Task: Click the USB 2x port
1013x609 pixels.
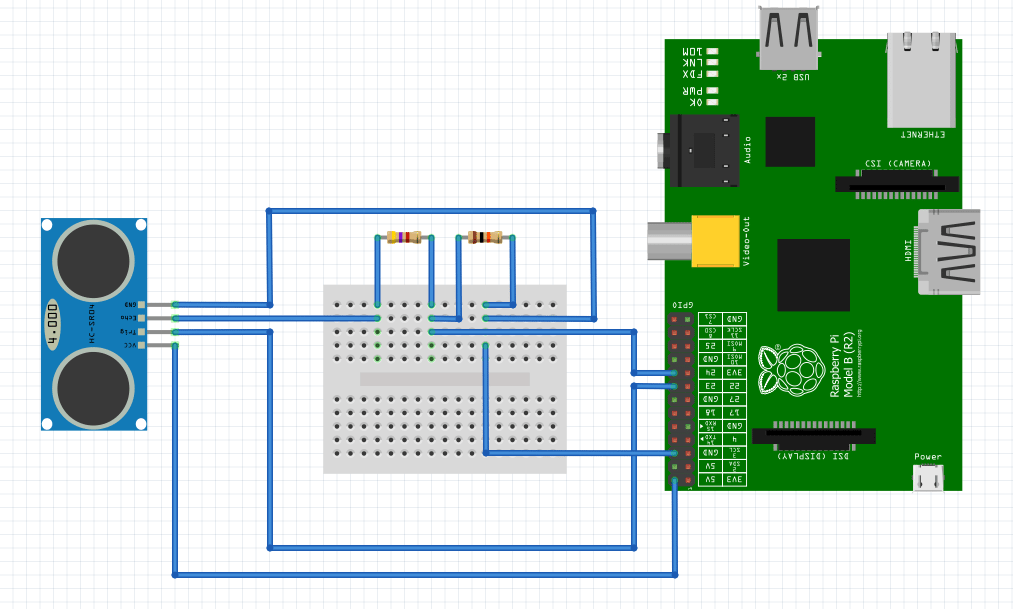Action: tap(787, 38)
